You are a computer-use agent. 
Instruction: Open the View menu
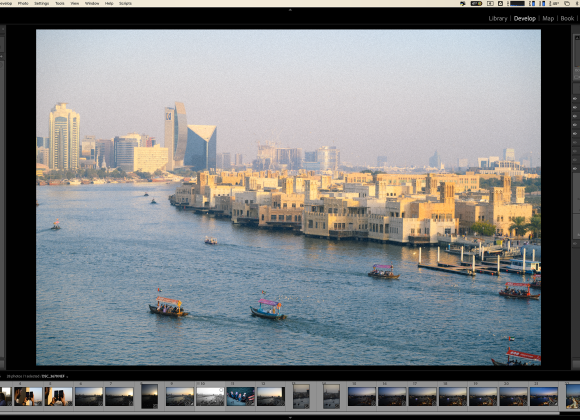(x=75, y=3)
